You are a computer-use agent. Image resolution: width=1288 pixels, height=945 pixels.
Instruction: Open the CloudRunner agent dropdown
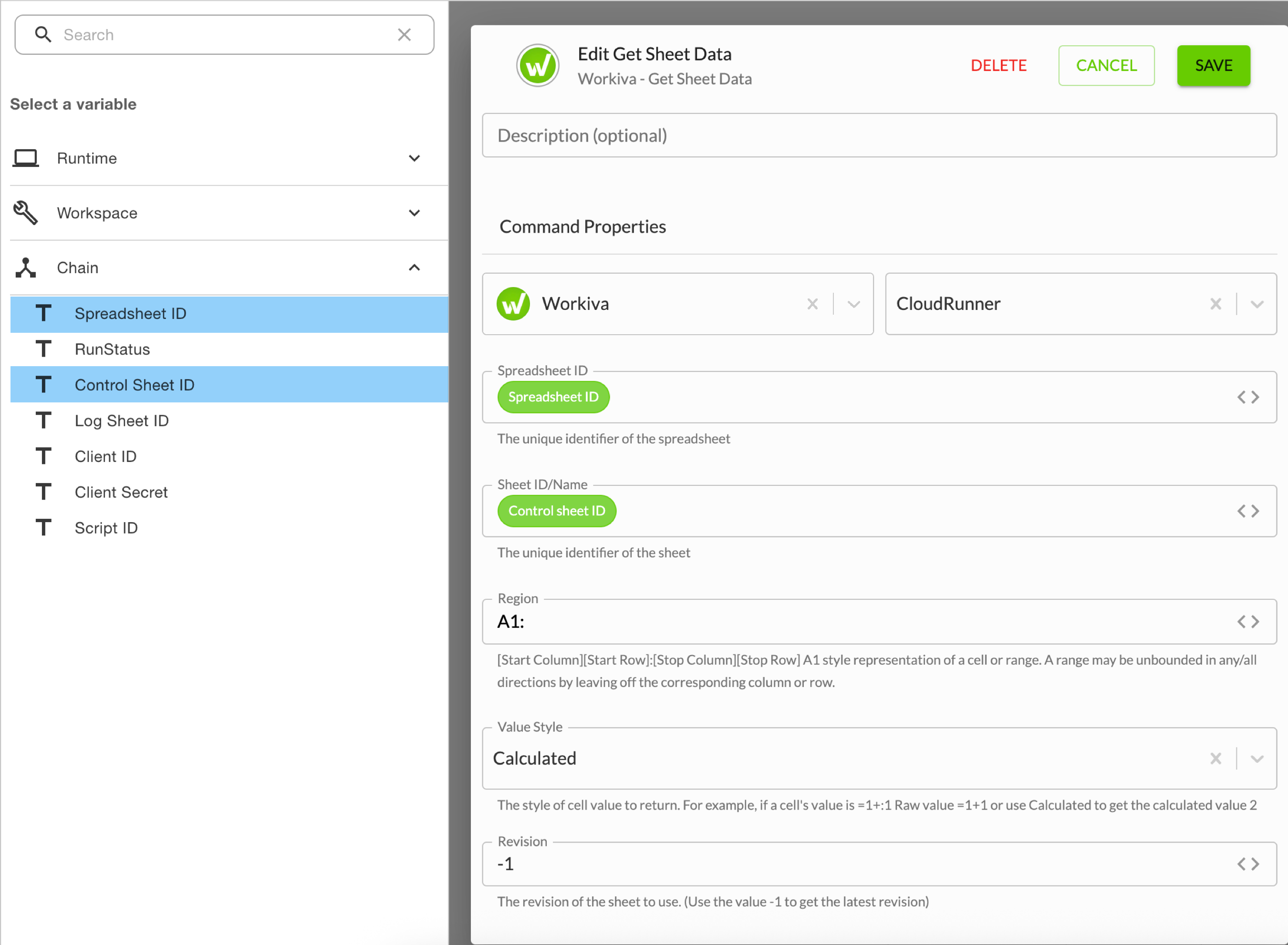click(x=1257, y=304)
